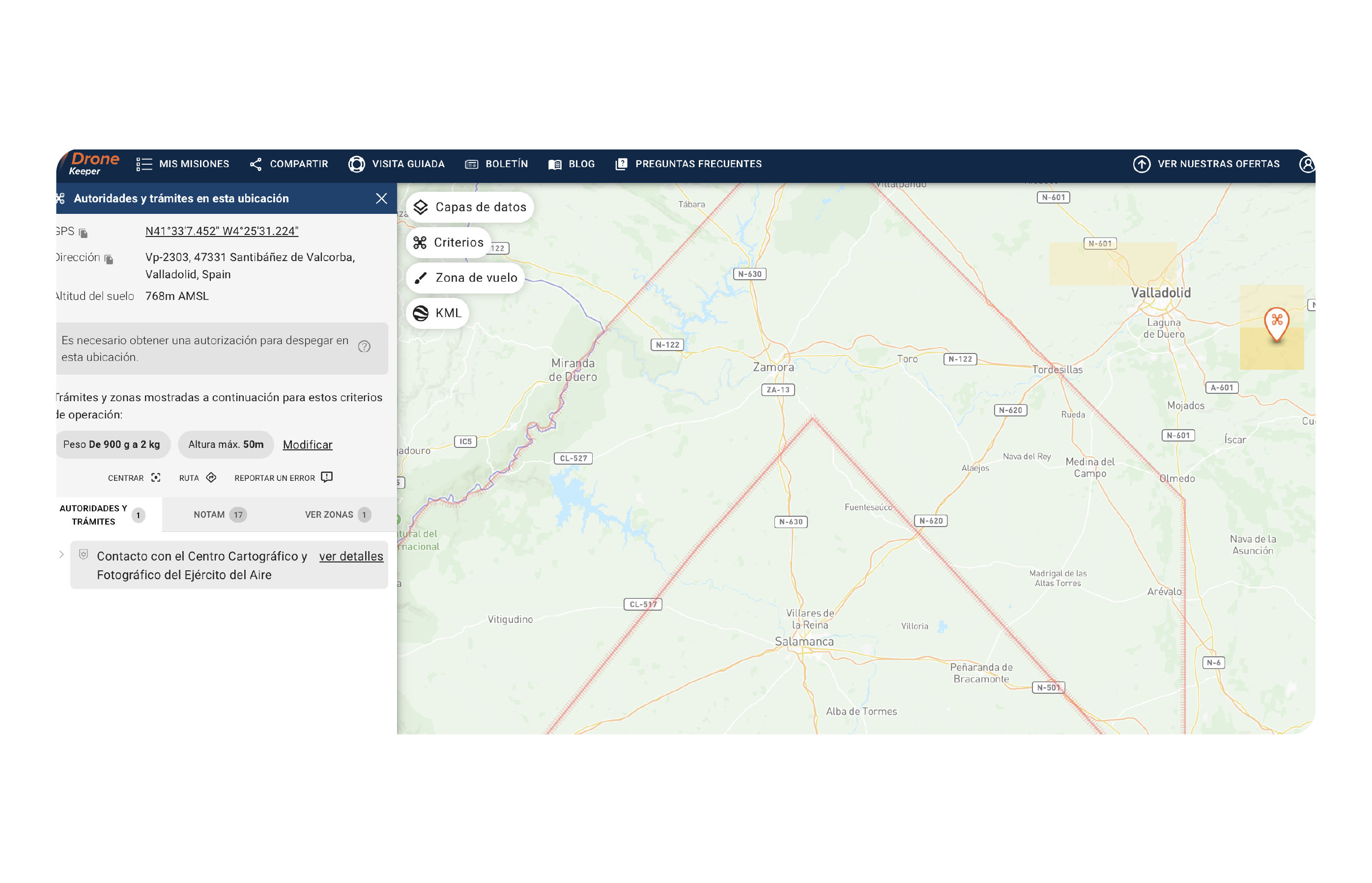The height and width of the screenshot is (883, 1372).
Task: Click the authorization help question mark icon
Action: pyautogui.click(x=364, y=346)
